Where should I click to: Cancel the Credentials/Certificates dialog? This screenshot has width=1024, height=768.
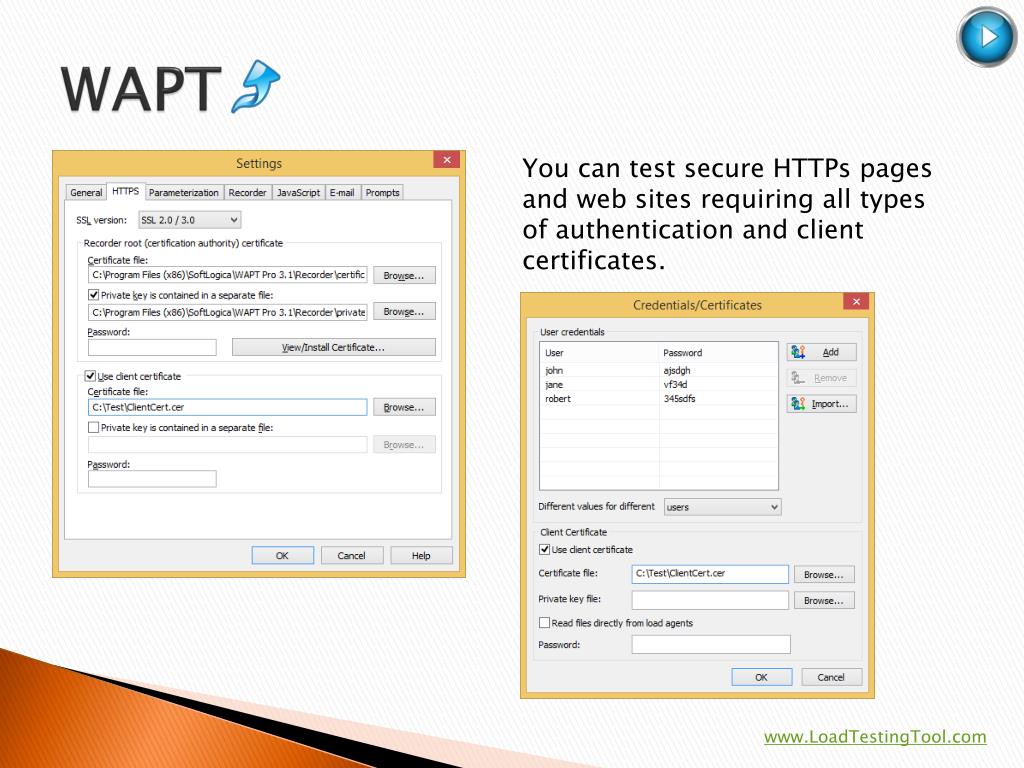click(x=831, y=677)
